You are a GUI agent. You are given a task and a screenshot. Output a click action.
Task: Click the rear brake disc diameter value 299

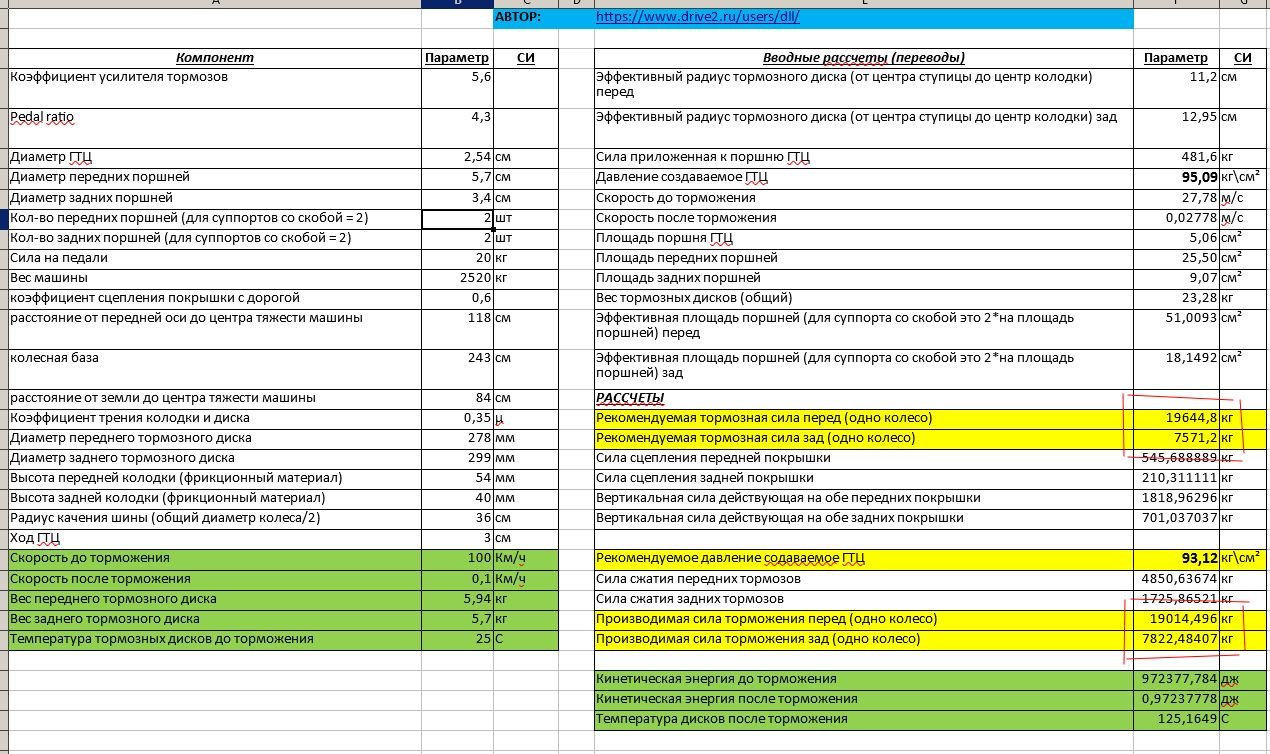click(458, 458)
